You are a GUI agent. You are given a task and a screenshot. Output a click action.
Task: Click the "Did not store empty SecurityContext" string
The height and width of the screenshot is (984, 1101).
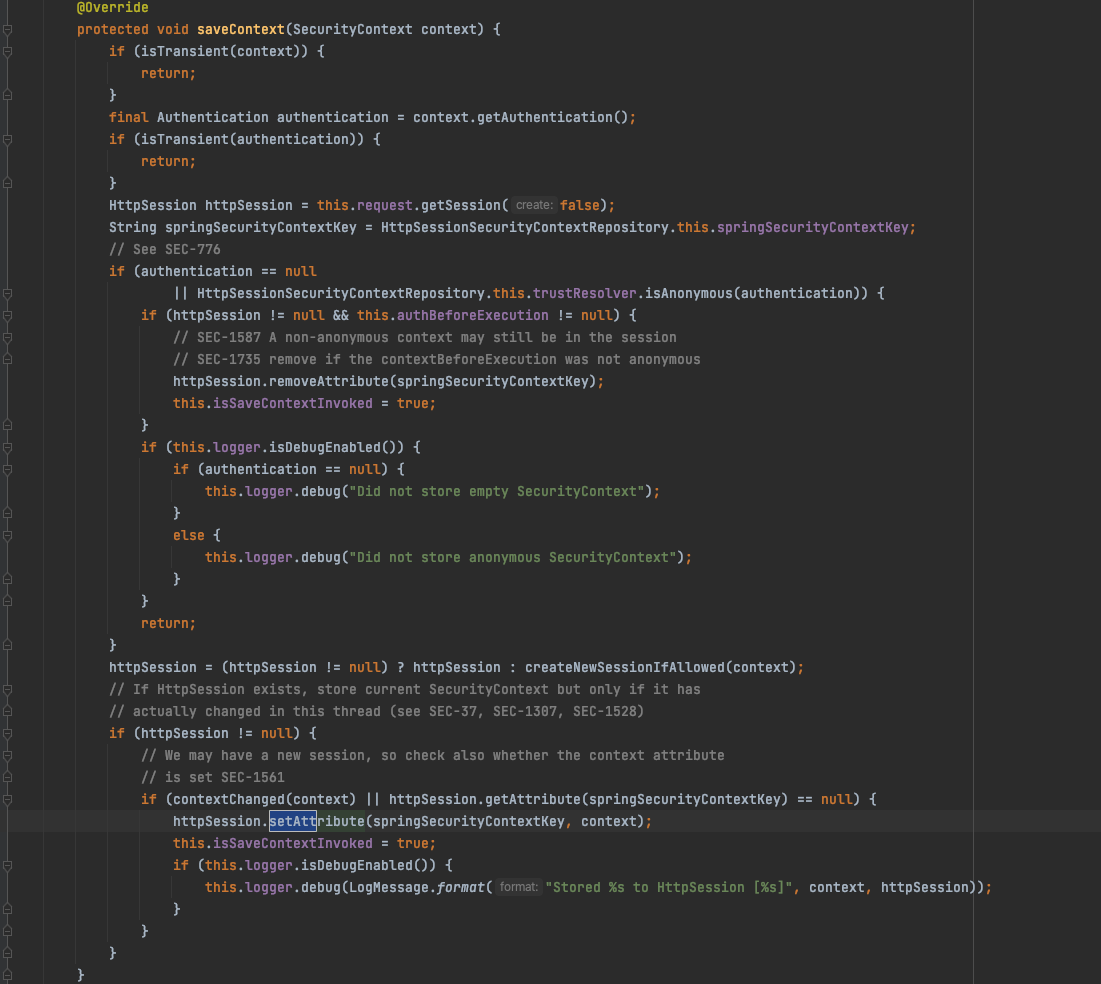(496, 491)
